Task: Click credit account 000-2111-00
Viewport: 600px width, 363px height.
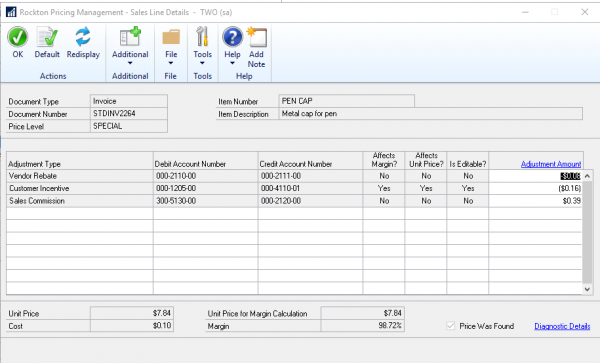Action: (281, 176)
